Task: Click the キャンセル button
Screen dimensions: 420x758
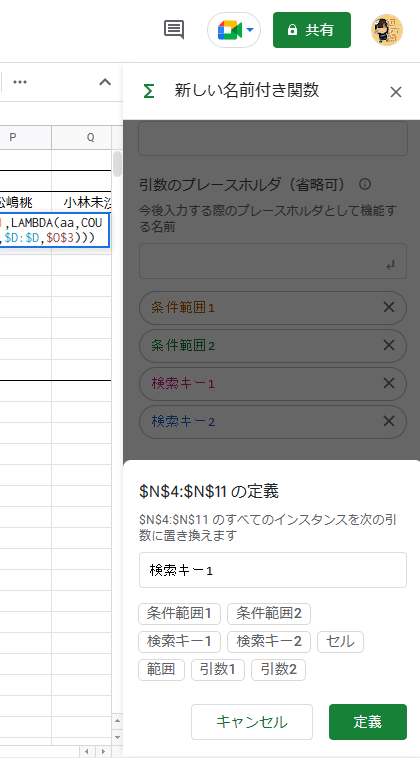Action: pos(252,722)
